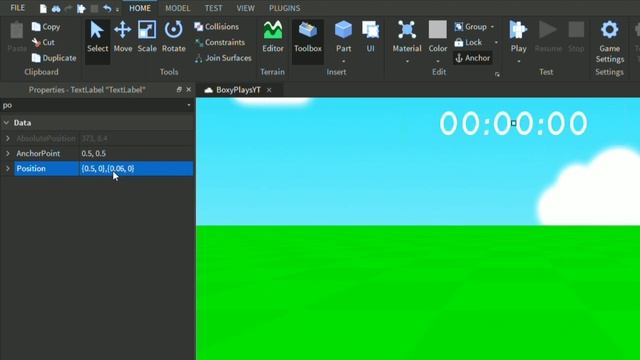Viewport: 640px width, 360px height.
Task: Undock the Properties panel
Action: pyautogui.click(x=179, y=89)
